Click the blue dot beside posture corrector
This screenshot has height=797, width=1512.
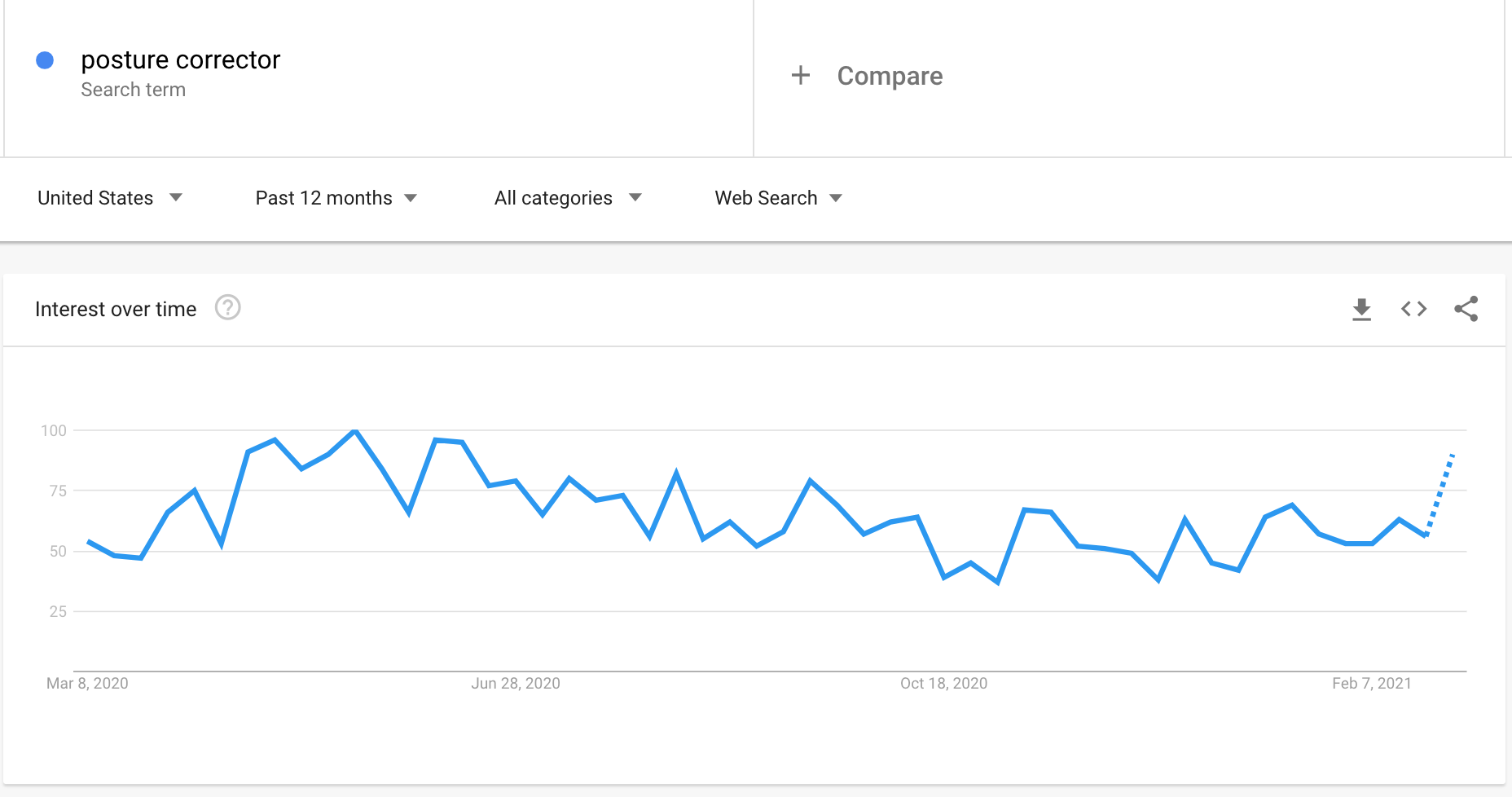46,60
